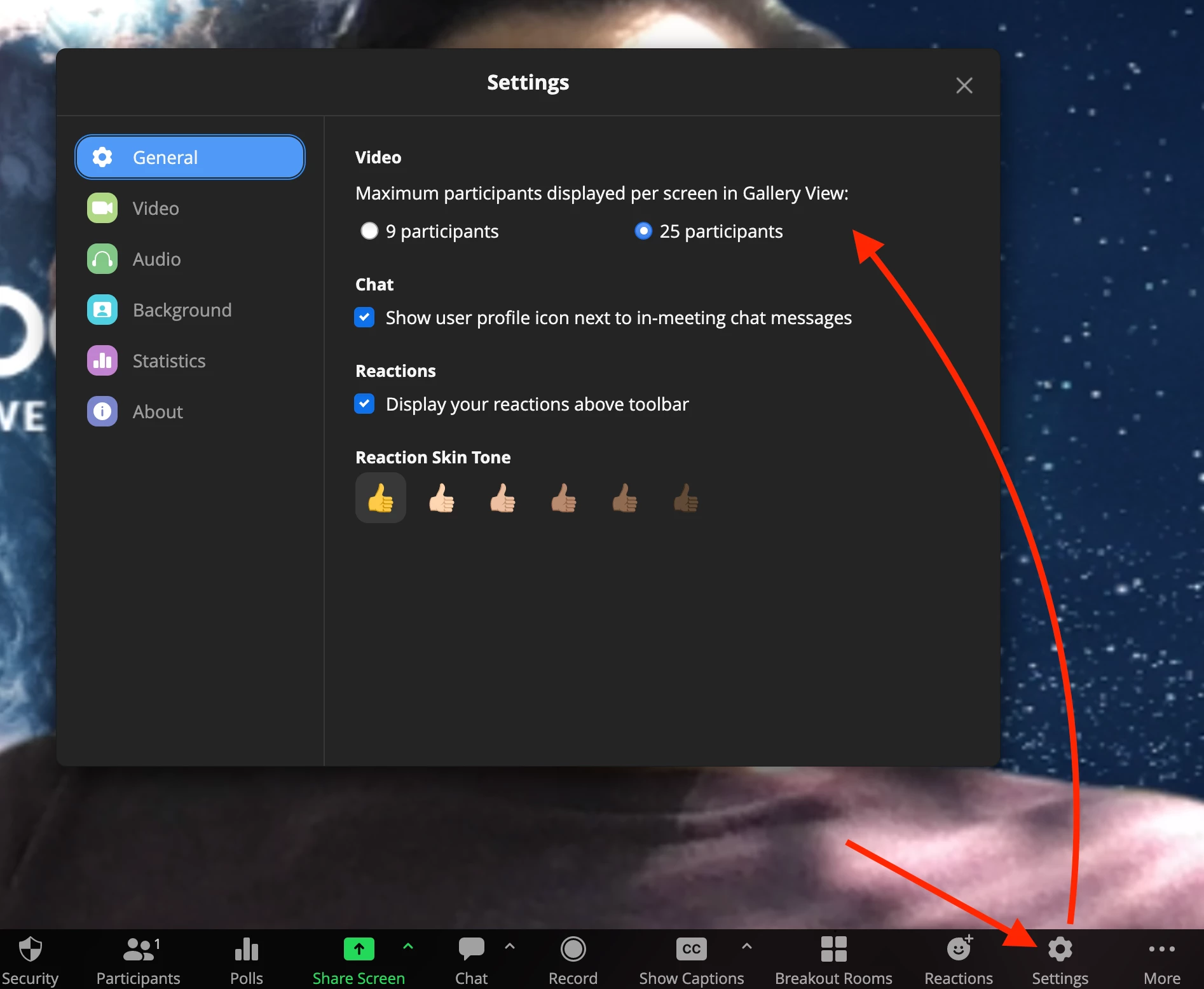The width and height of the screenshot is (1204, 989).
Task: Click the Settings gear in toolbar
Action: coord(1060,949)
